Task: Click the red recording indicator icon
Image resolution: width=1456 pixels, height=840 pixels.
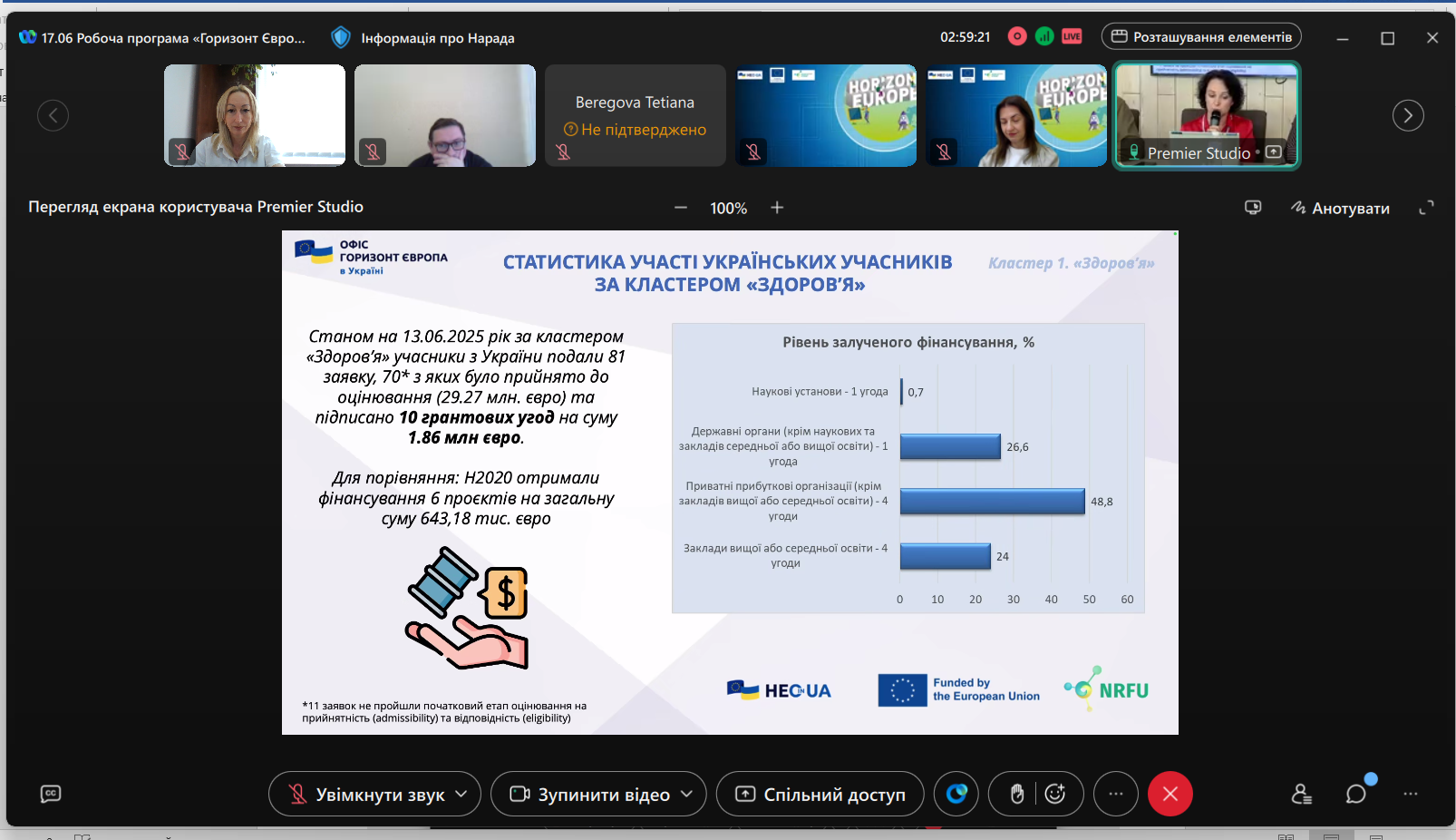Action: click(1017, 37)
